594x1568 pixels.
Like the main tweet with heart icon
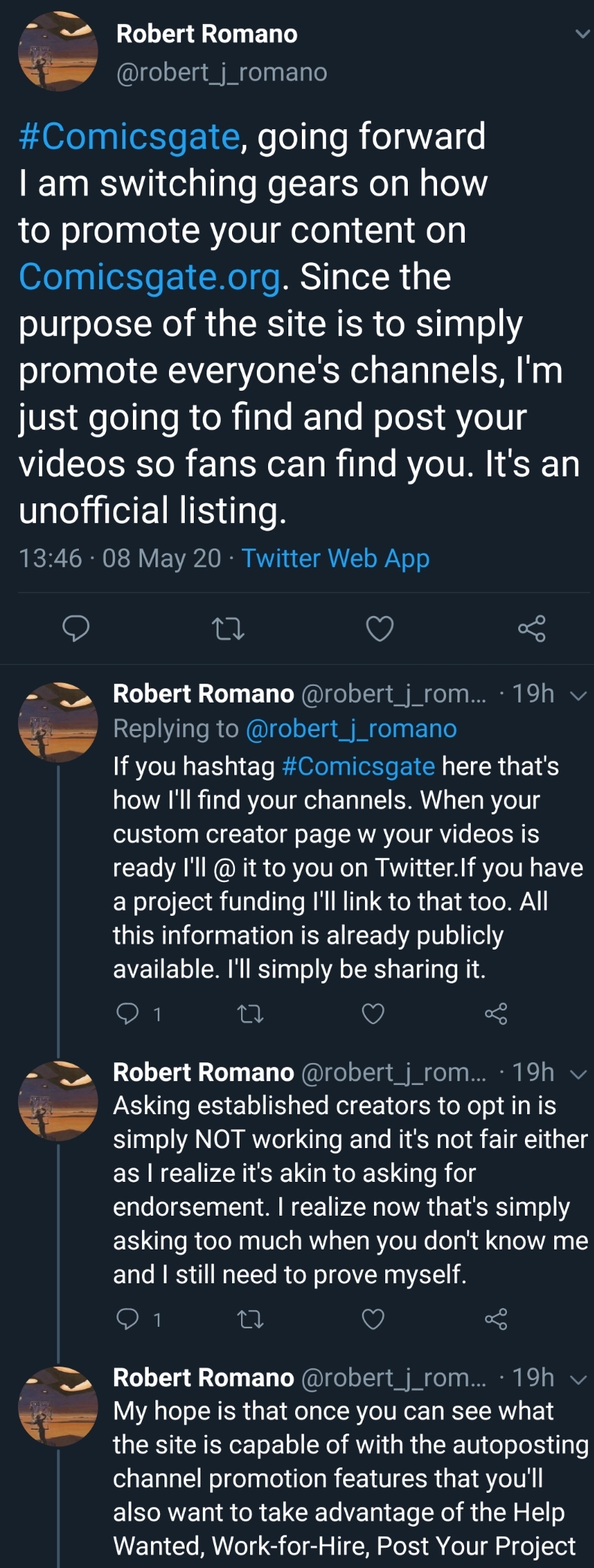[x=380, y=628]
